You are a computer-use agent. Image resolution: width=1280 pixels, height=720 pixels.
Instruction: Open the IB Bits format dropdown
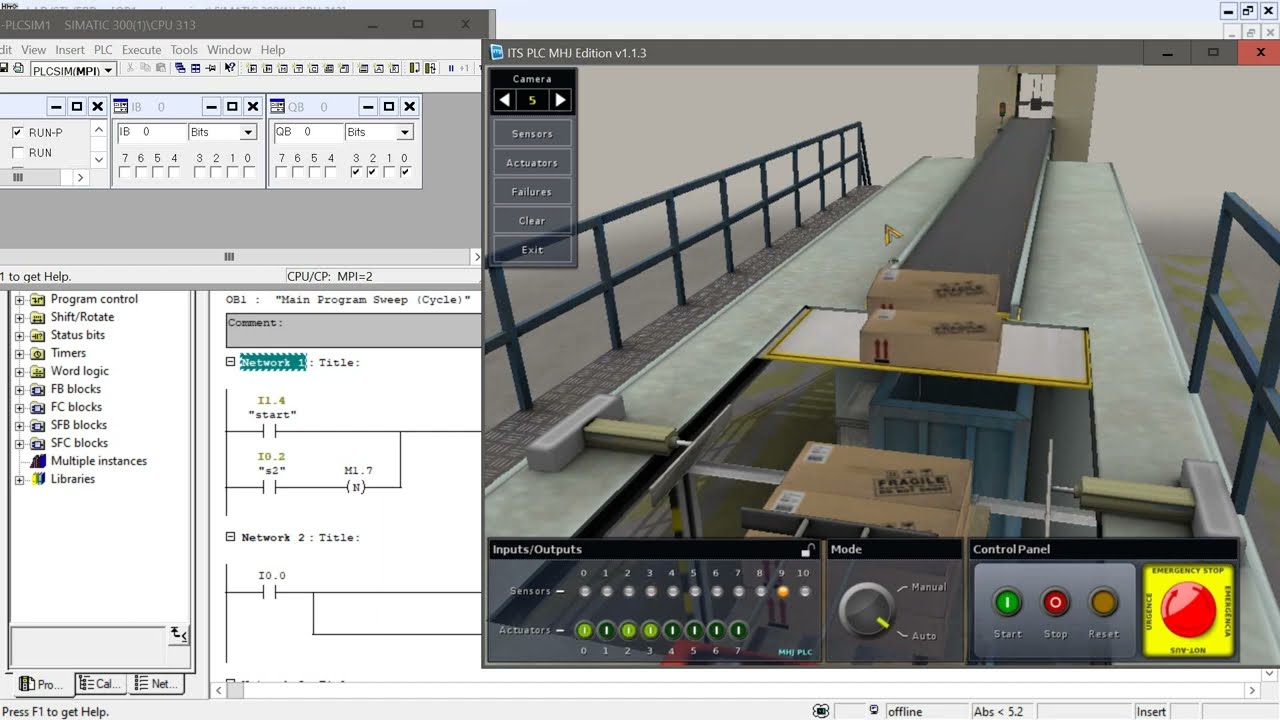click(248, 132)
